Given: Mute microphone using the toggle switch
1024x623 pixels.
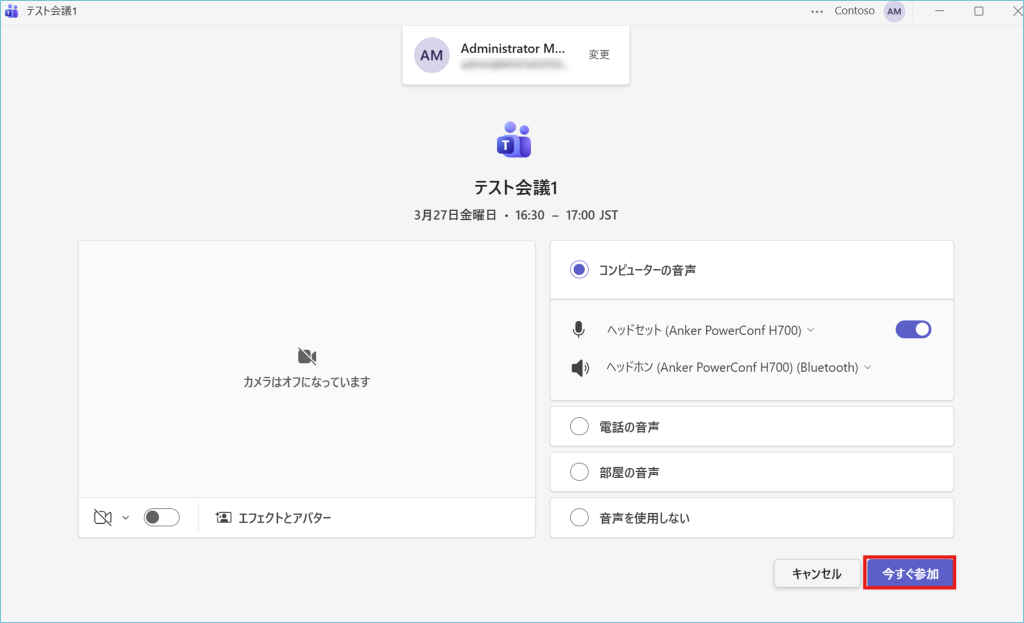Looking at the screenshot, I should click(x=913, y=330).
